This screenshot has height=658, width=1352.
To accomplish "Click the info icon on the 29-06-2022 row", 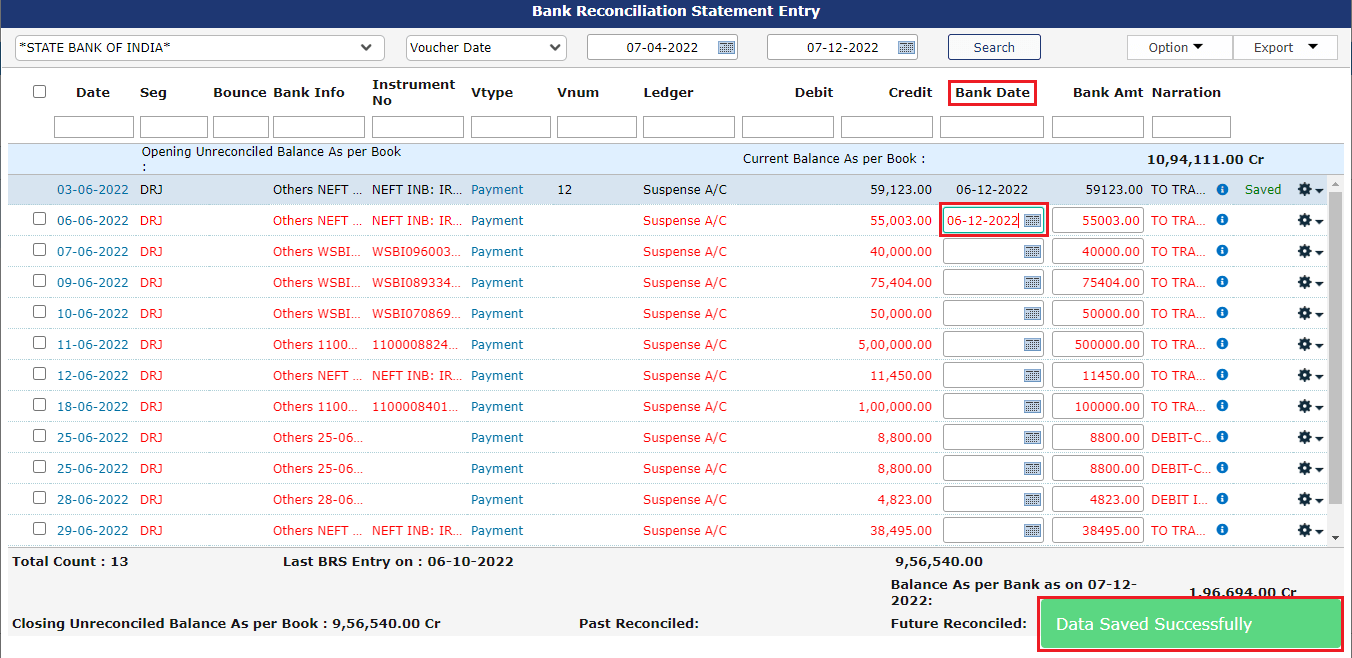I will pyautogui.click(x=1221, y=530).
